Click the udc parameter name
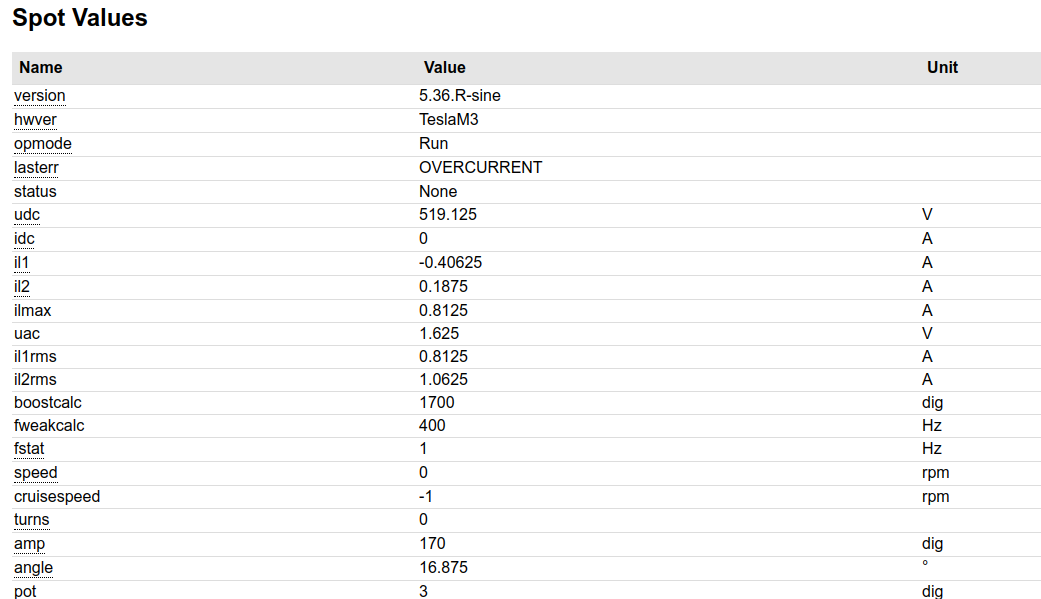The height and width of the screenshot is (599, 1041). tap(27, 215)
